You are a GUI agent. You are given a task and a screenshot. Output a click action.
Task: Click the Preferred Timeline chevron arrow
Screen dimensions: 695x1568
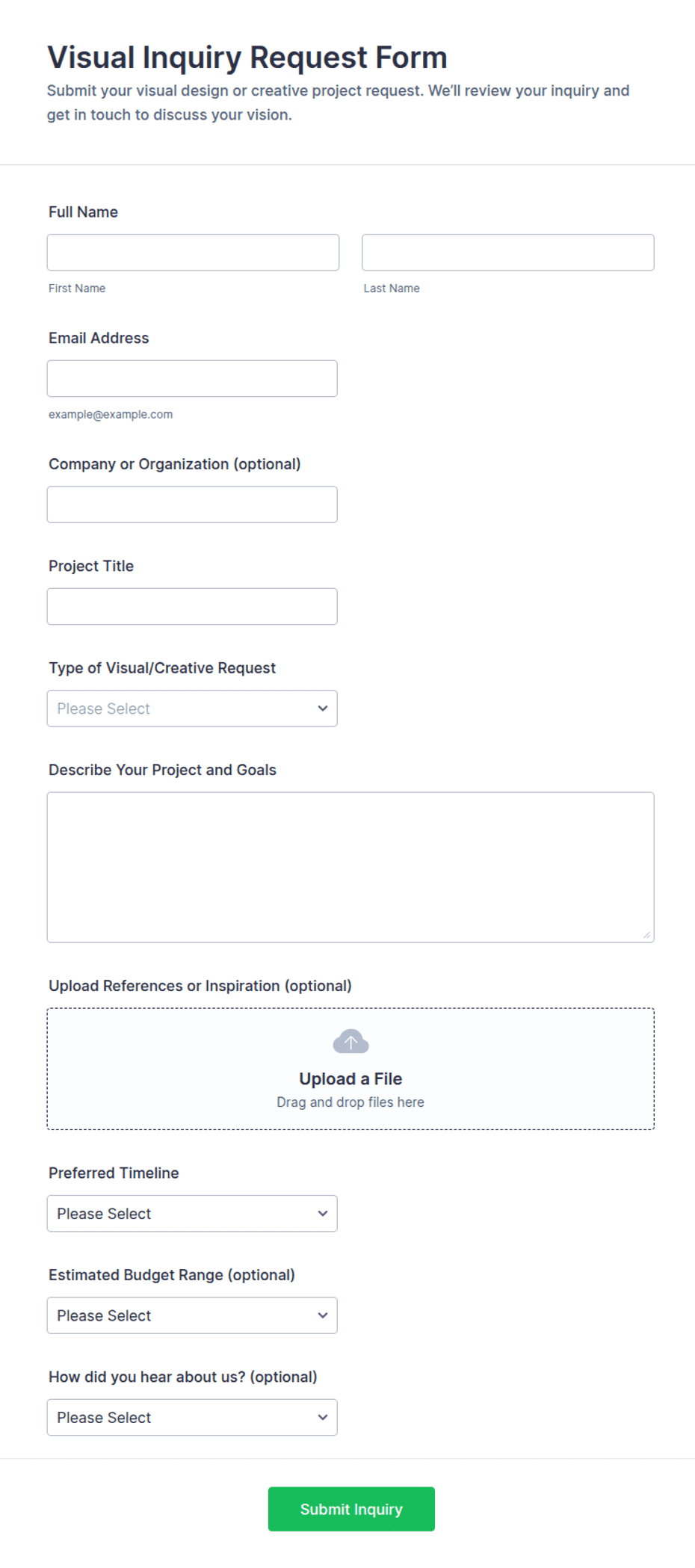click(323, 1214)
